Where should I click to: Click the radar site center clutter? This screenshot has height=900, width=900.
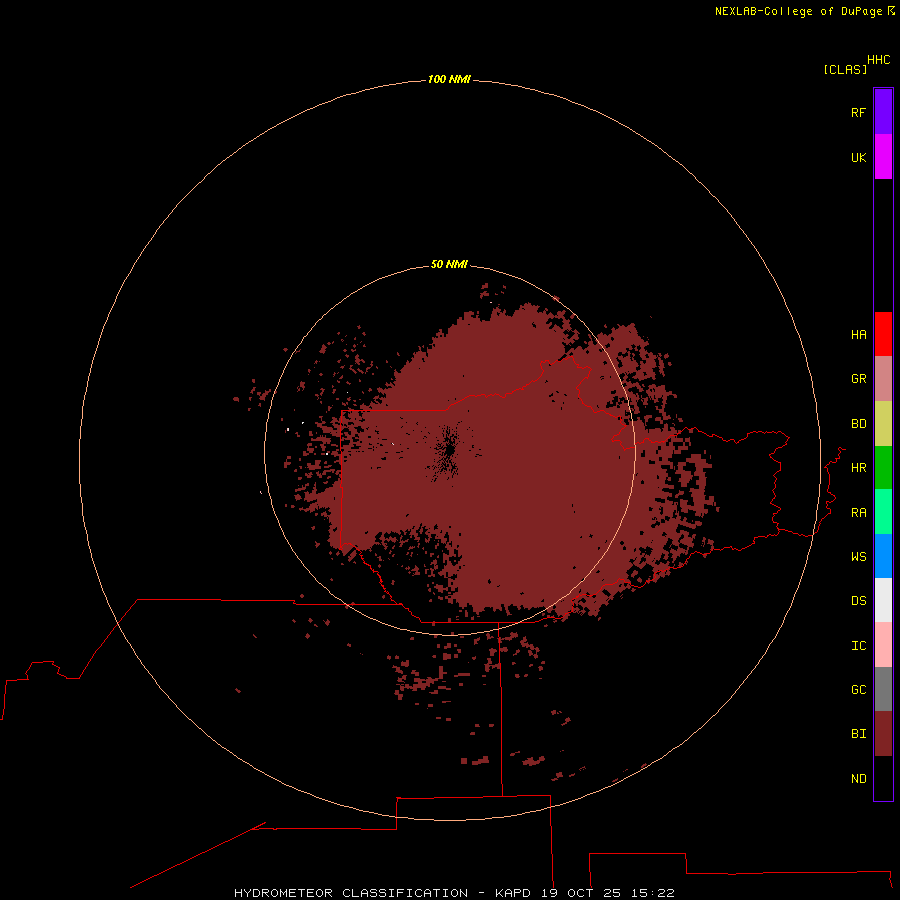448,450
